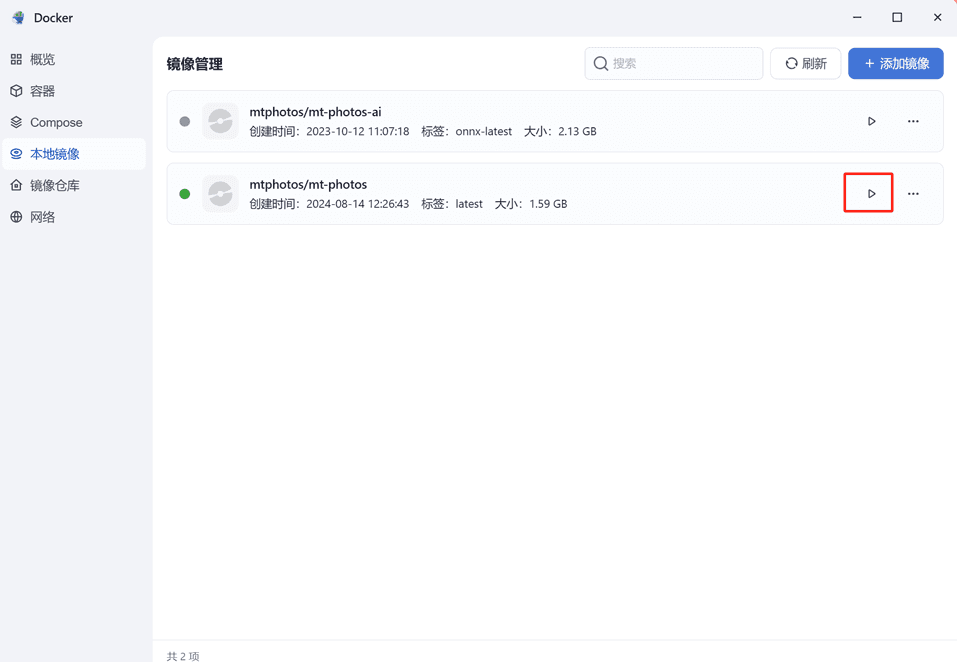Click the 镜像管理 heading

(195, 64)
